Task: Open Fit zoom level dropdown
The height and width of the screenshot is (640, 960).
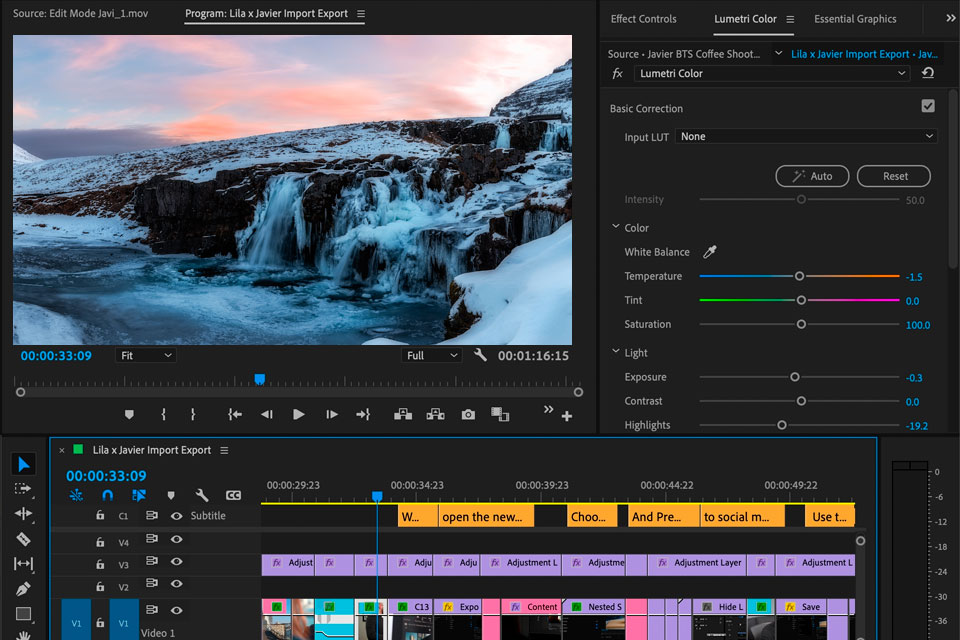Action: pyautogui.click(x=146, y=355)
